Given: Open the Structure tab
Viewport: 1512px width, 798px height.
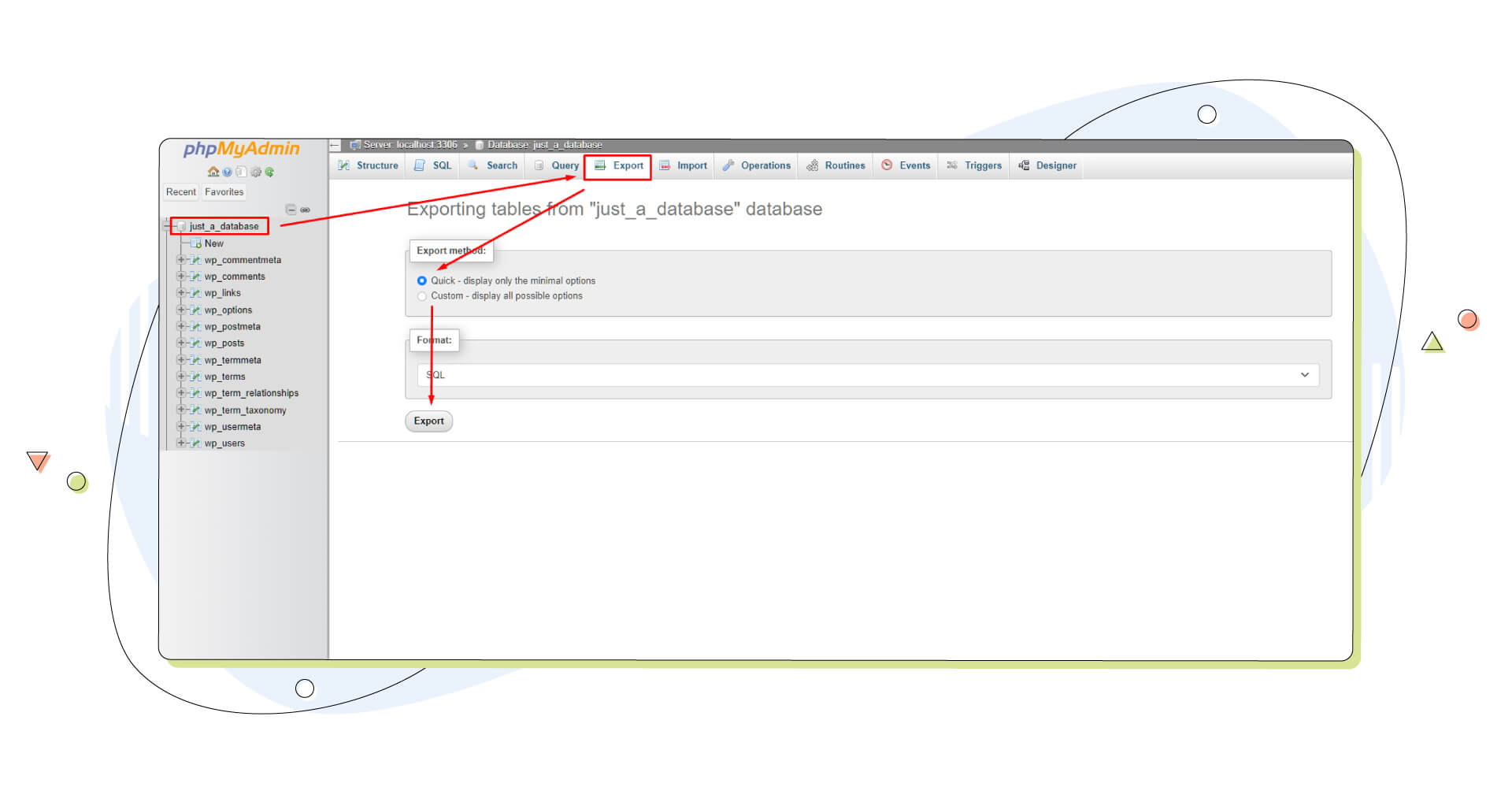Looking at the screenshot, I should (369, 165).
